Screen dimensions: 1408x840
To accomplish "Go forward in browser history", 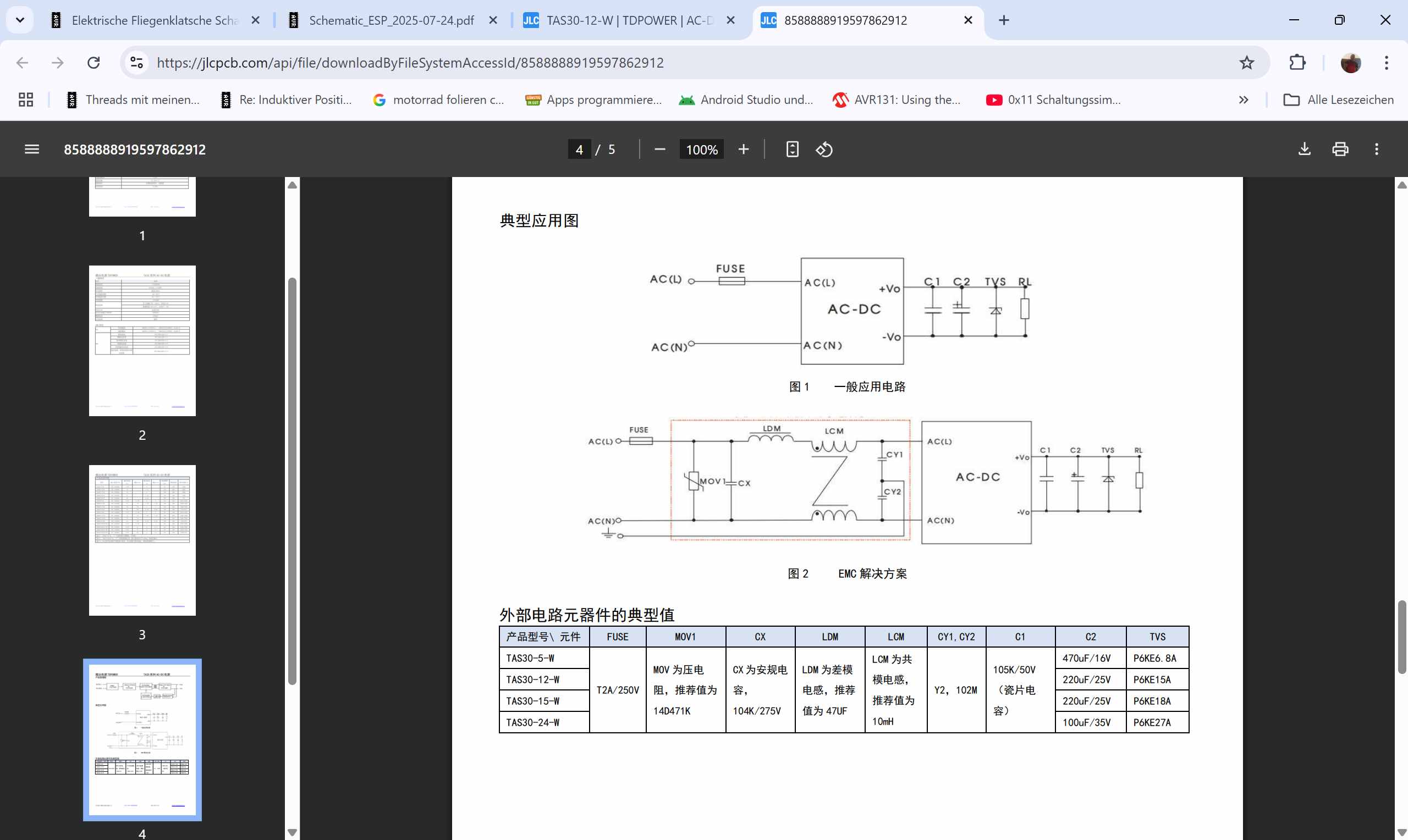I will point(57,63).
